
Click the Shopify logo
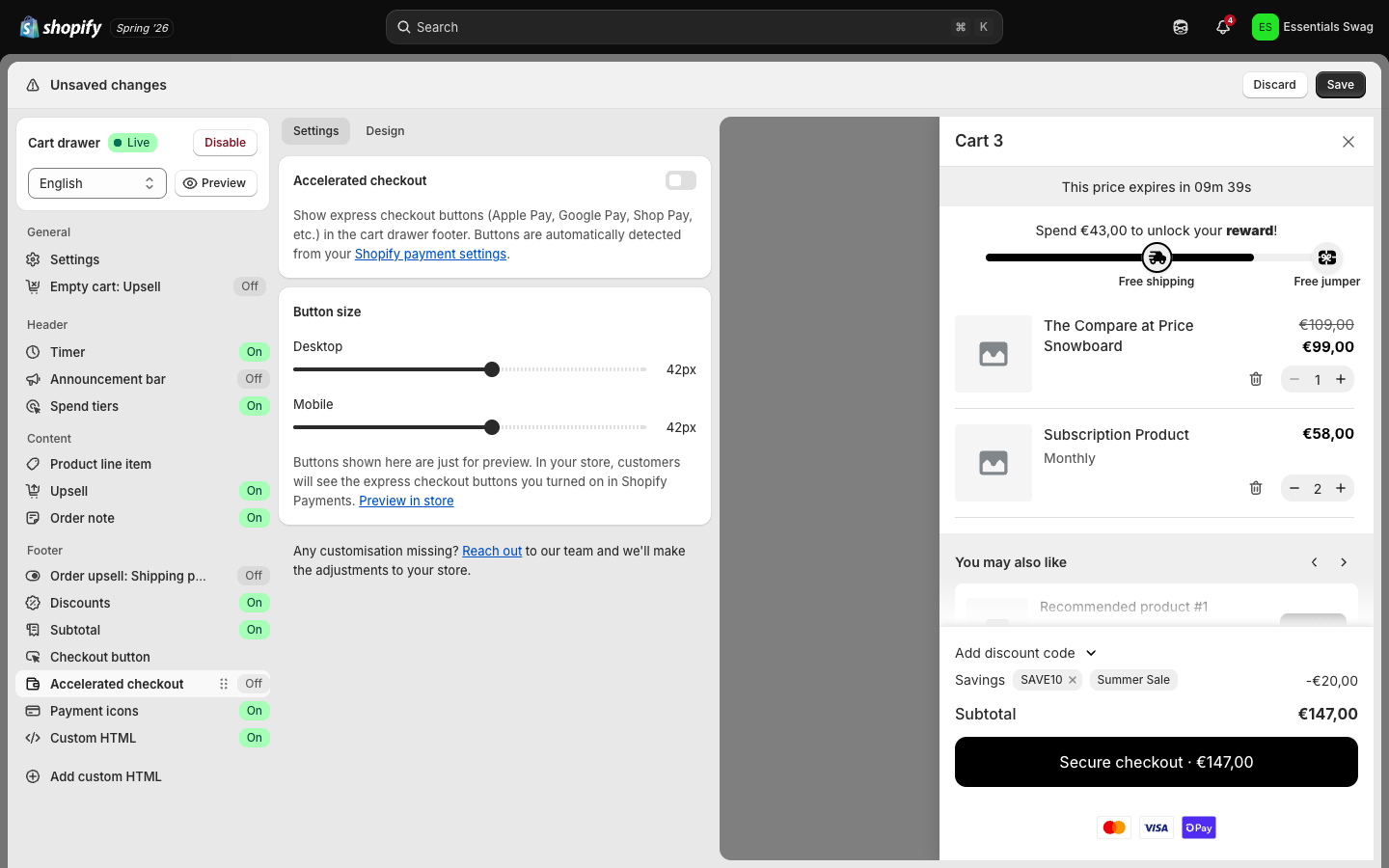tap(61, 27)
